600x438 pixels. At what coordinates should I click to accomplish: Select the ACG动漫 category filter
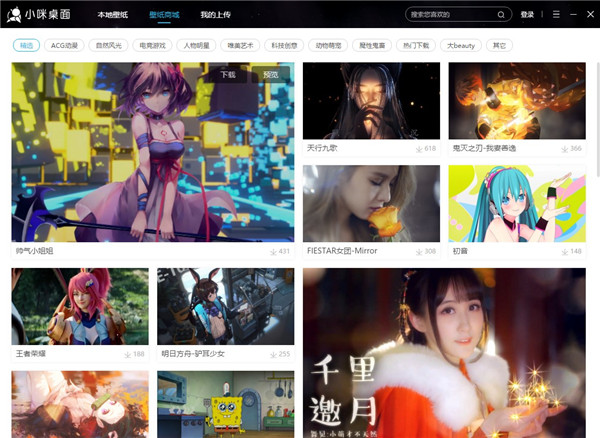pyautogui.click(x=64, y=46)
